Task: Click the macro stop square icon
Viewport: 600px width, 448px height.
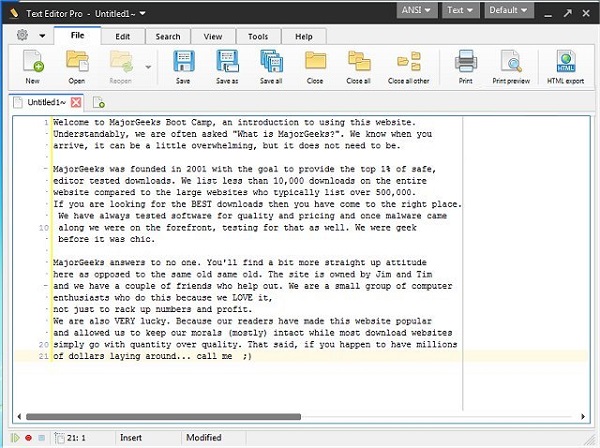Action: pyautogui.click(x=41, y=438)
